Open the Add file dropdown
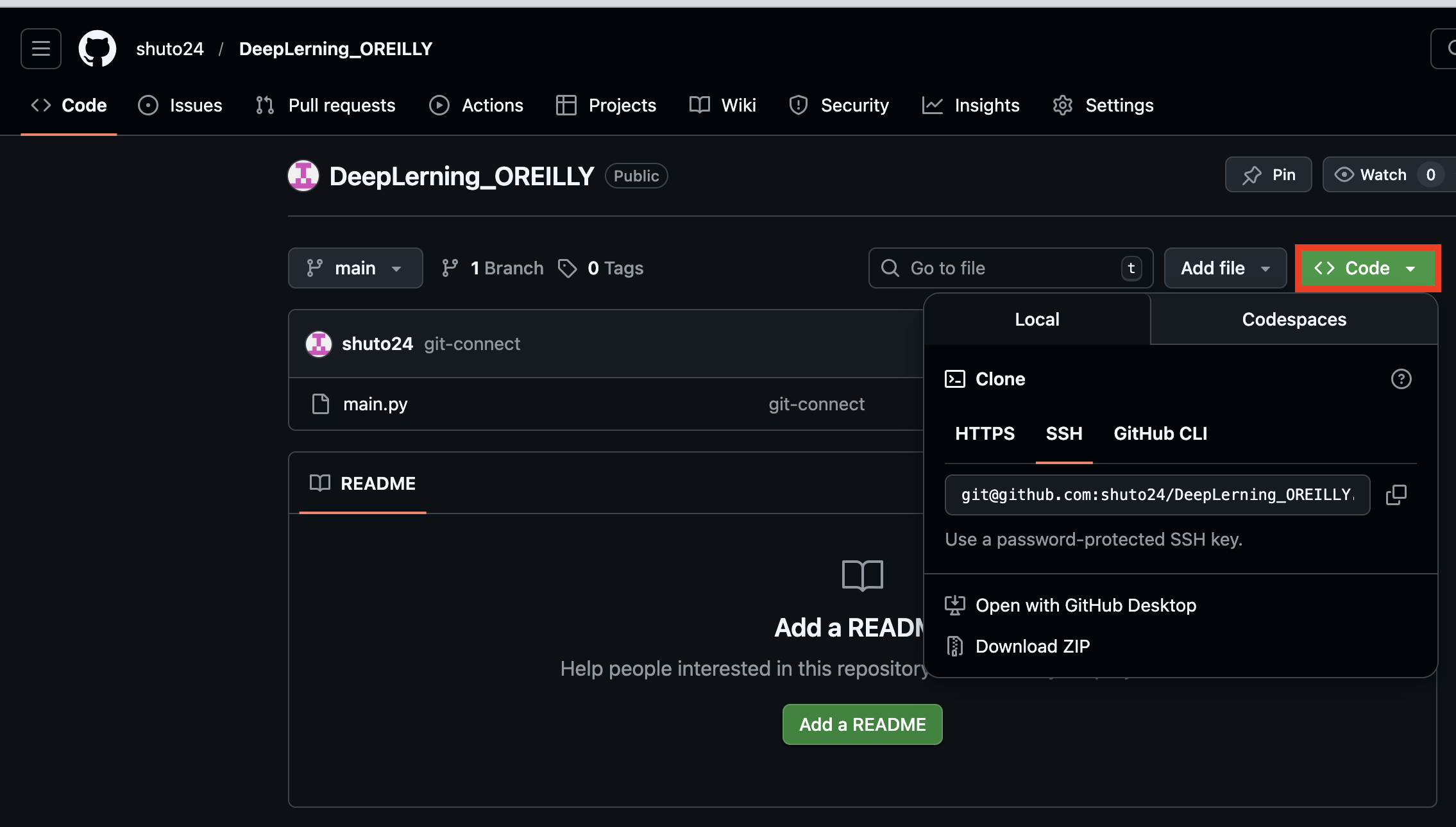Image resolution: width=1456 pixels, height=827 pixels. [1224, 268]
